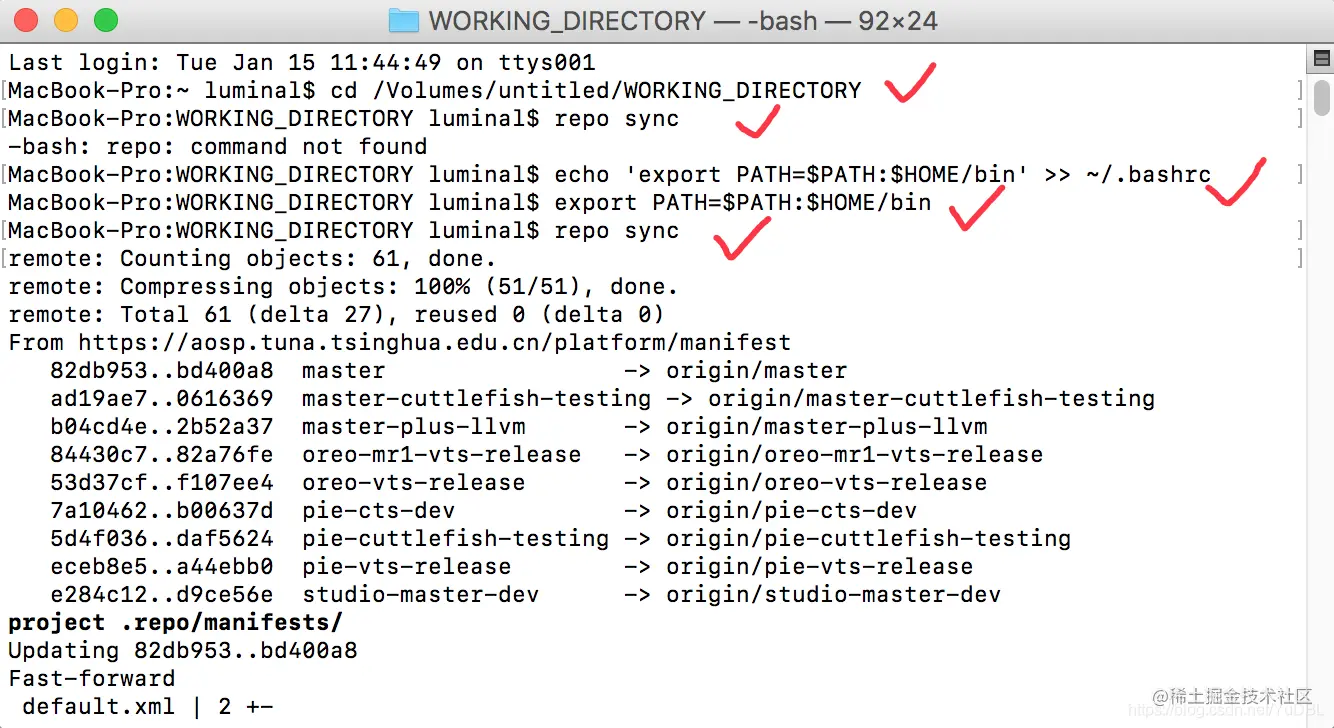This screenshot has height=728, width=1334.
Task: Click the terminal vertical scrollbar thumb
Action: click(1322, 98)
